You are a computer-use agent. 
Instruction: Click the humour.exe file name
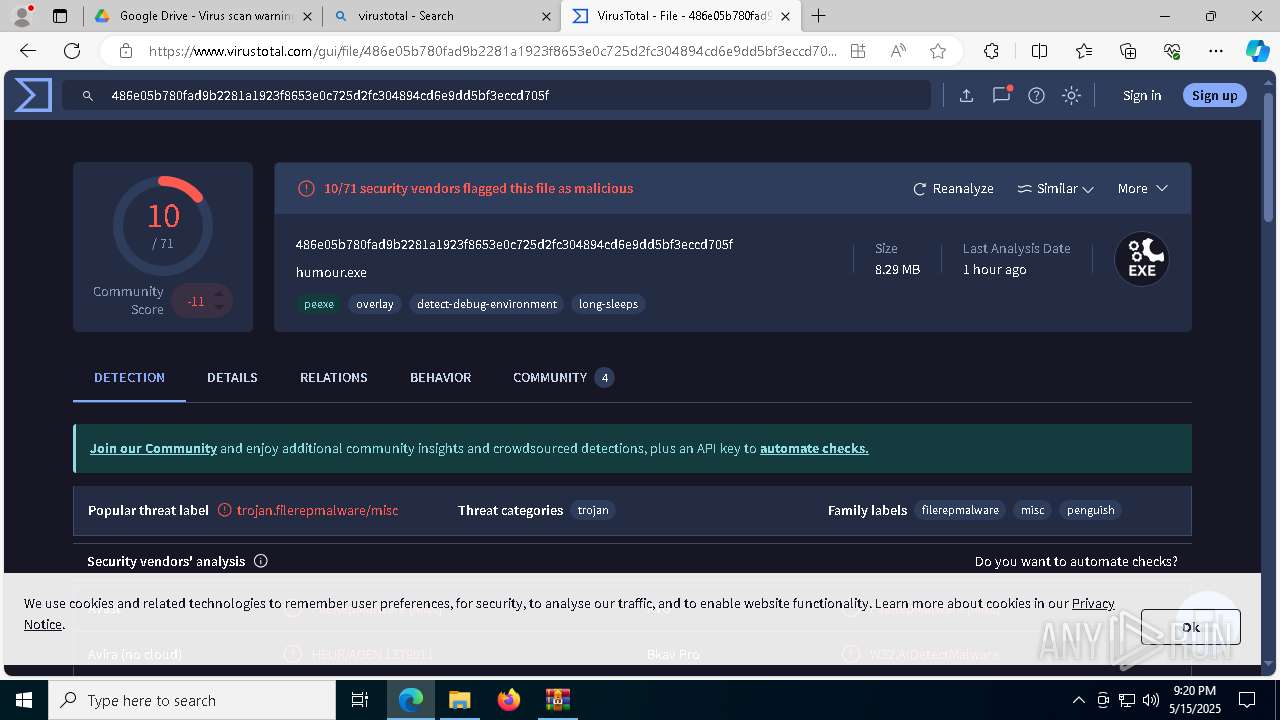pyautogui.click(x=331, y=272)
